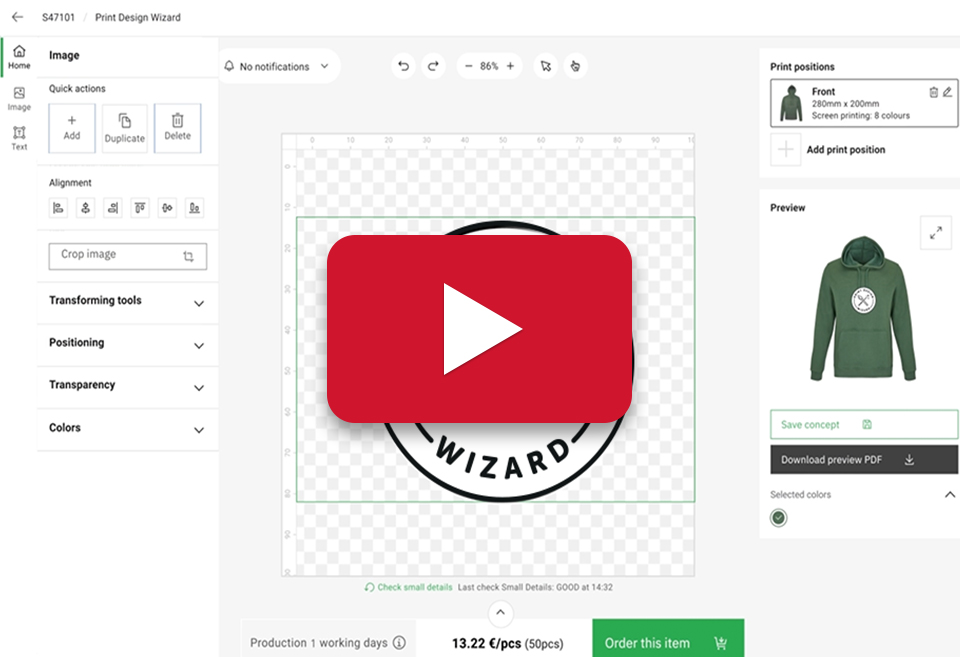
Task: Delete the Front print position
Action: click(934, 92)
